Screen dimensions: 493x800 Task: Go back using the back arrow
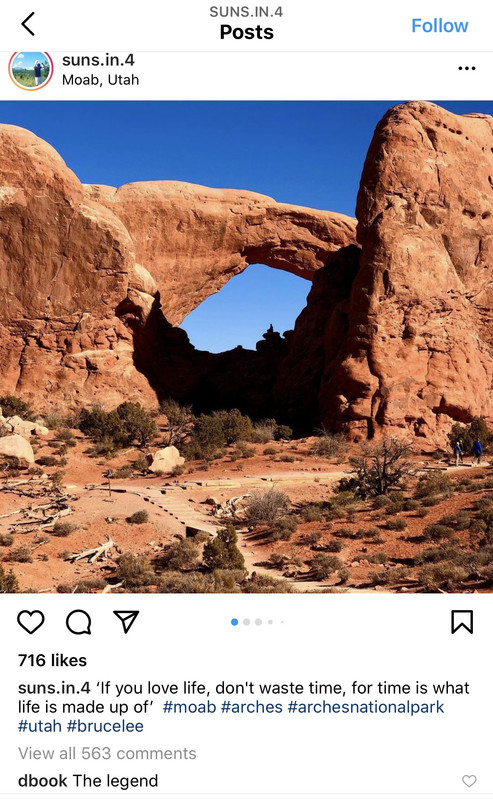[28, 24]
